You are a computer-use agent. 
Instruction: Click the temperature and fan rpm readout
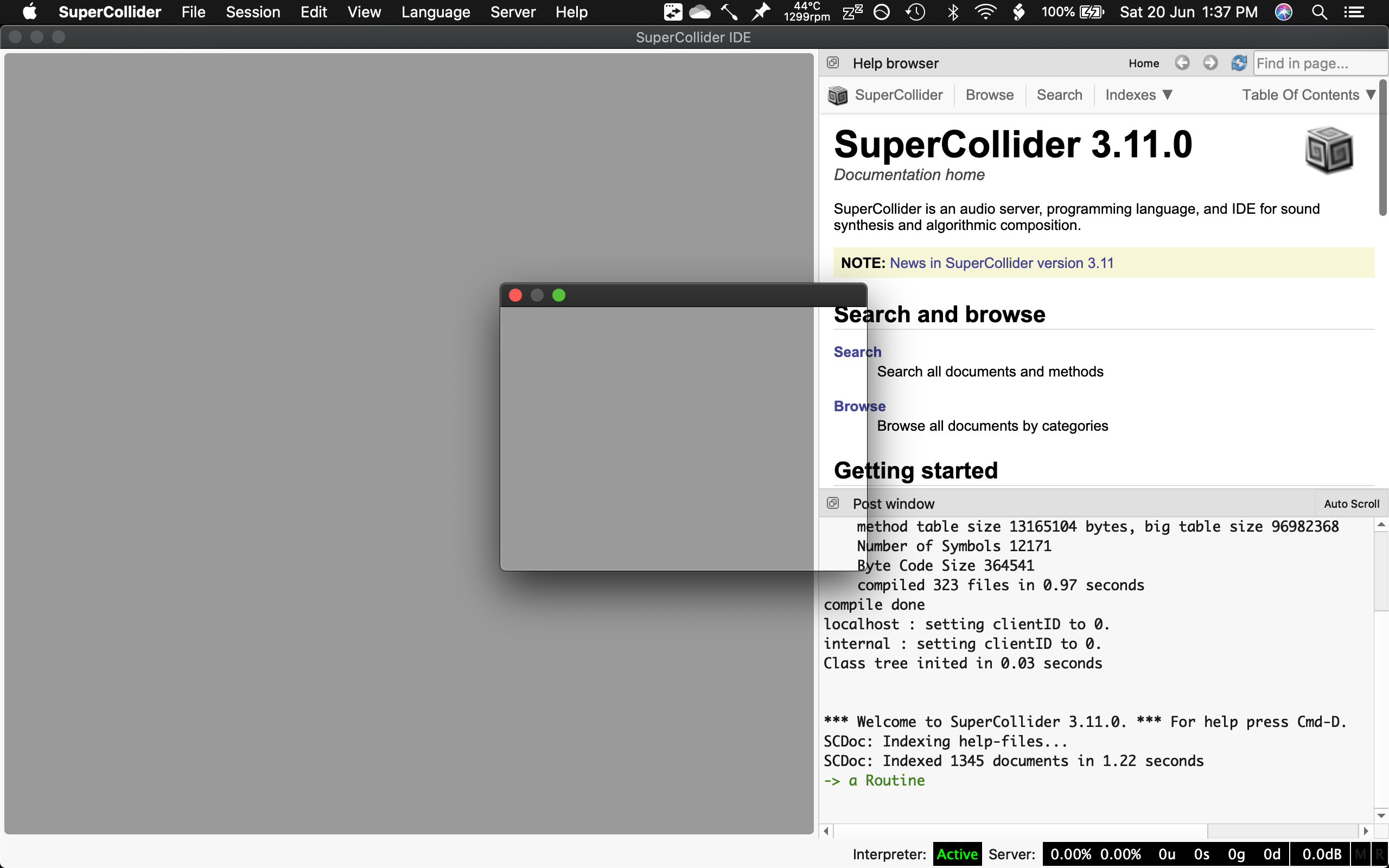[x=806, y=11]
